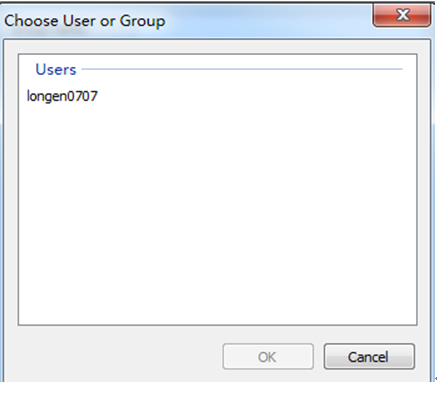Click empty space in the users list
This screenshot has height=397, width=437.
point(217,213)
